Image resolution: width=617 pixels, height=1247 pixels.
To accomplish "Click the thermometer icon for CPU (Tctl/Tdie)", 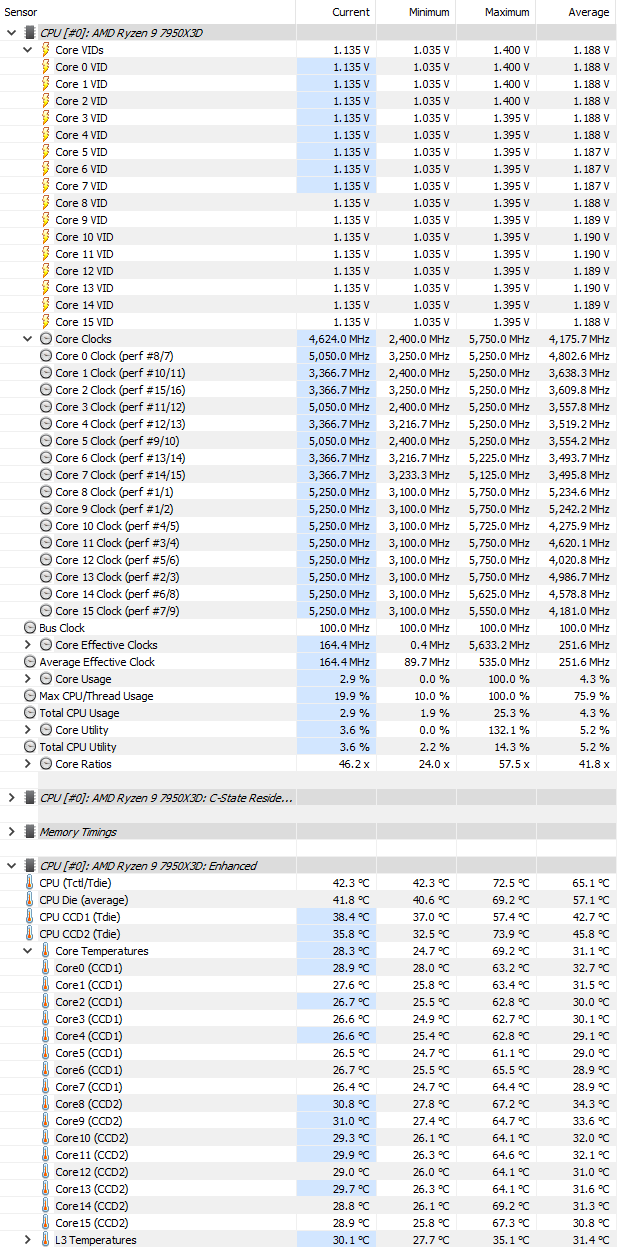I will tap(30, 883).
